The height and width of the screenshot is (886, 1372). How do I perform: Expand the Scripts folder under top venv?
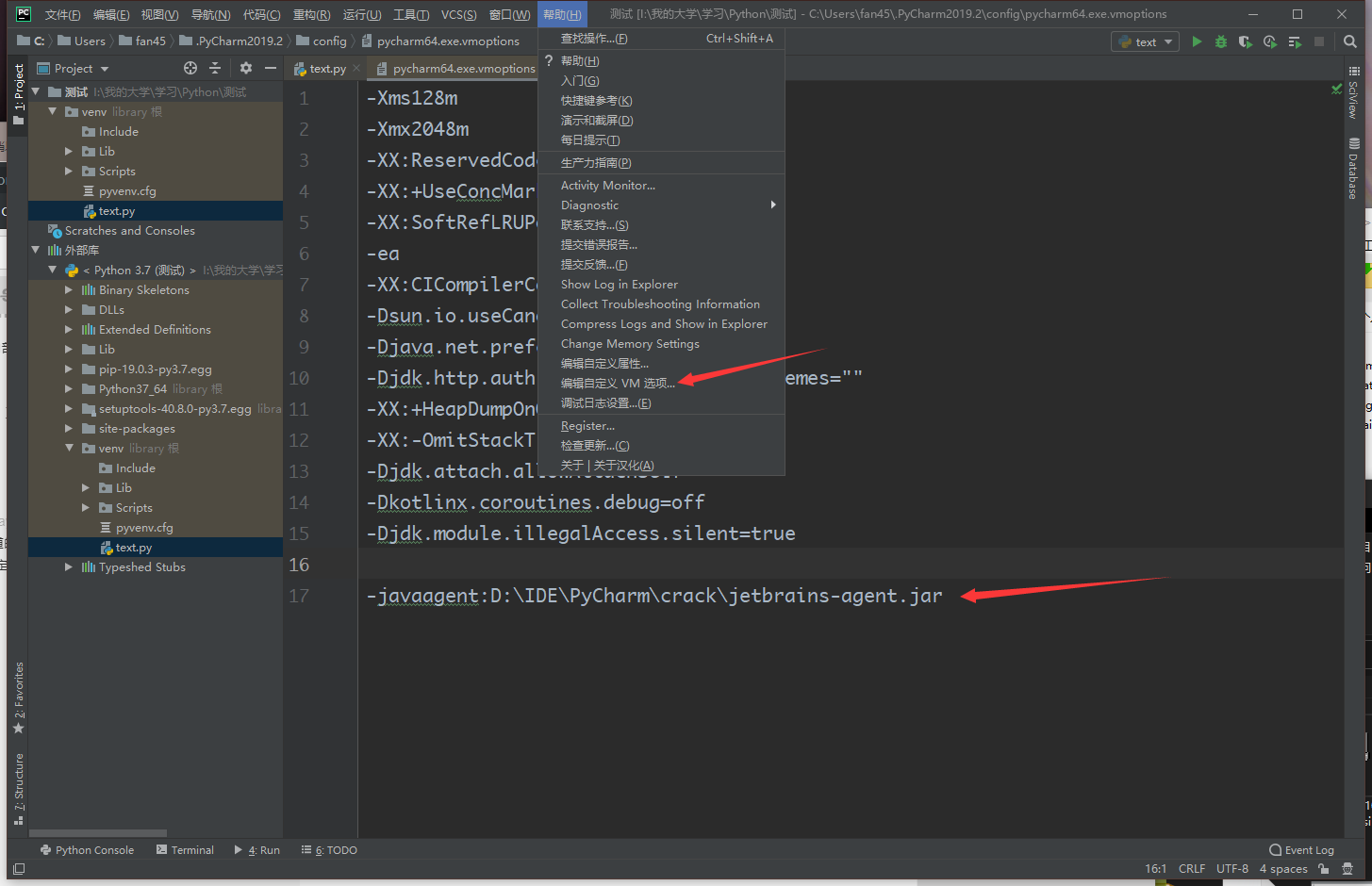[69, 171]
